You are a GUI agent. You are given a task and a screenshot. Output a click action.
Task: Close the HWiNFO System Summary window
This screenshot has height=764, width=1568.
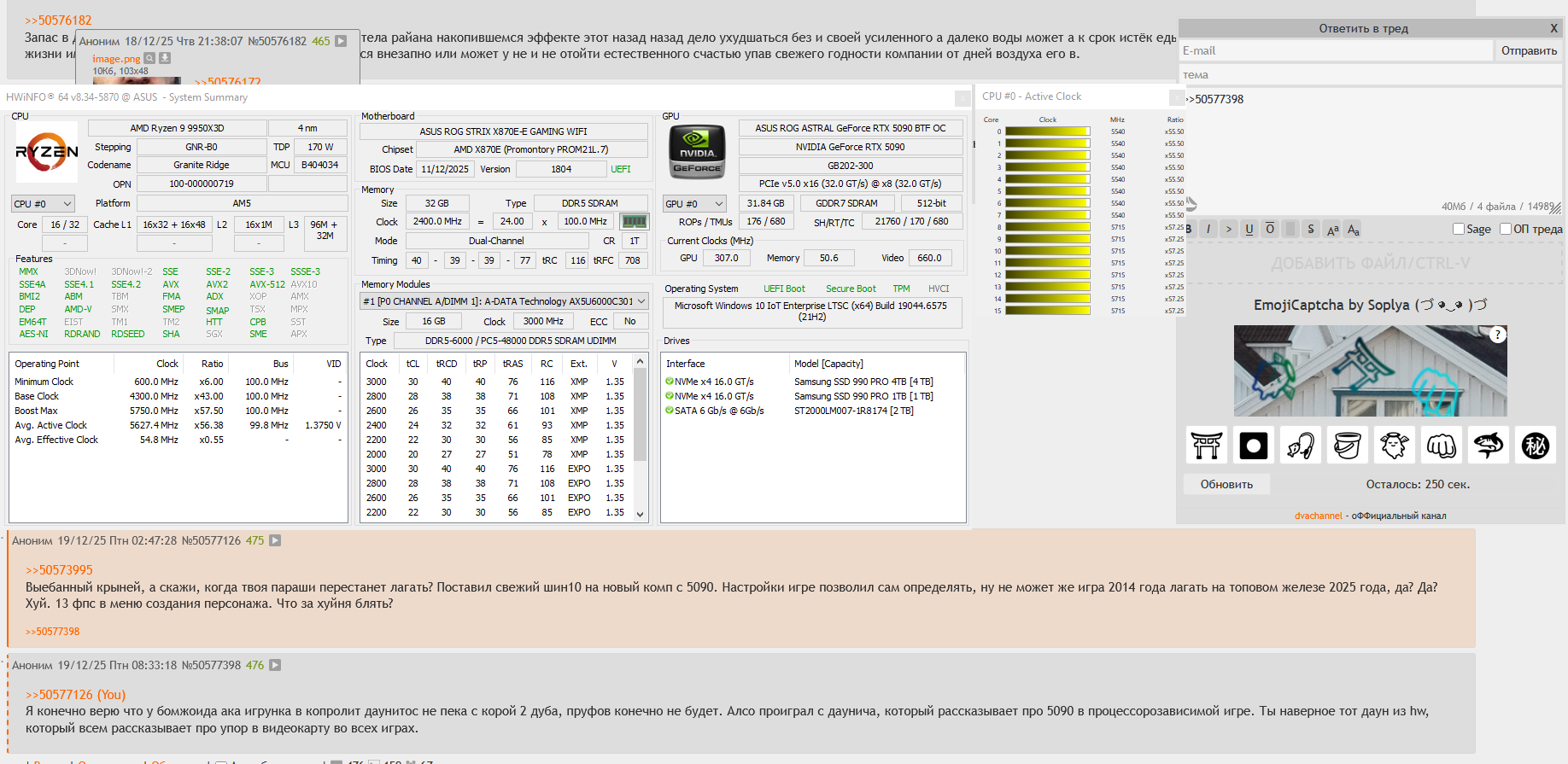click(962, 97)
